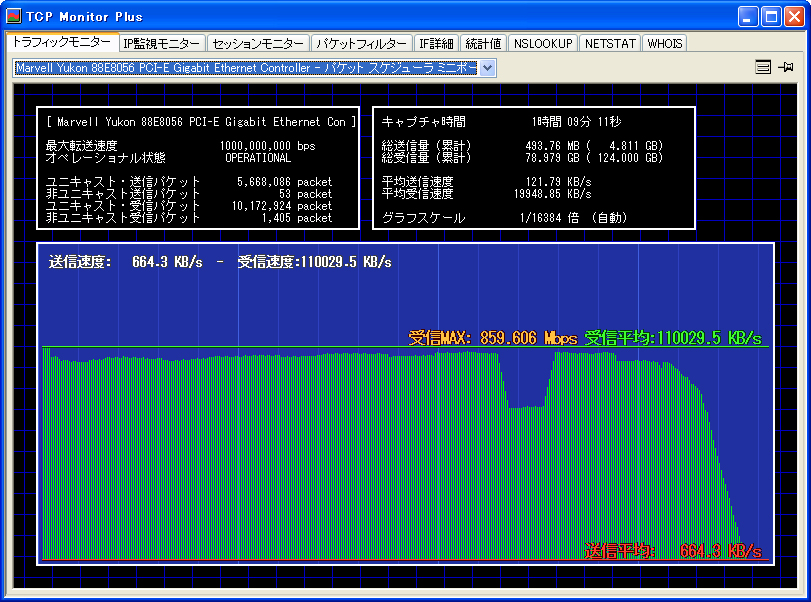The width and height of the screenshot is (811, 602).
Task: Select the WHOIS tab
Action: (x=664, y=44)
